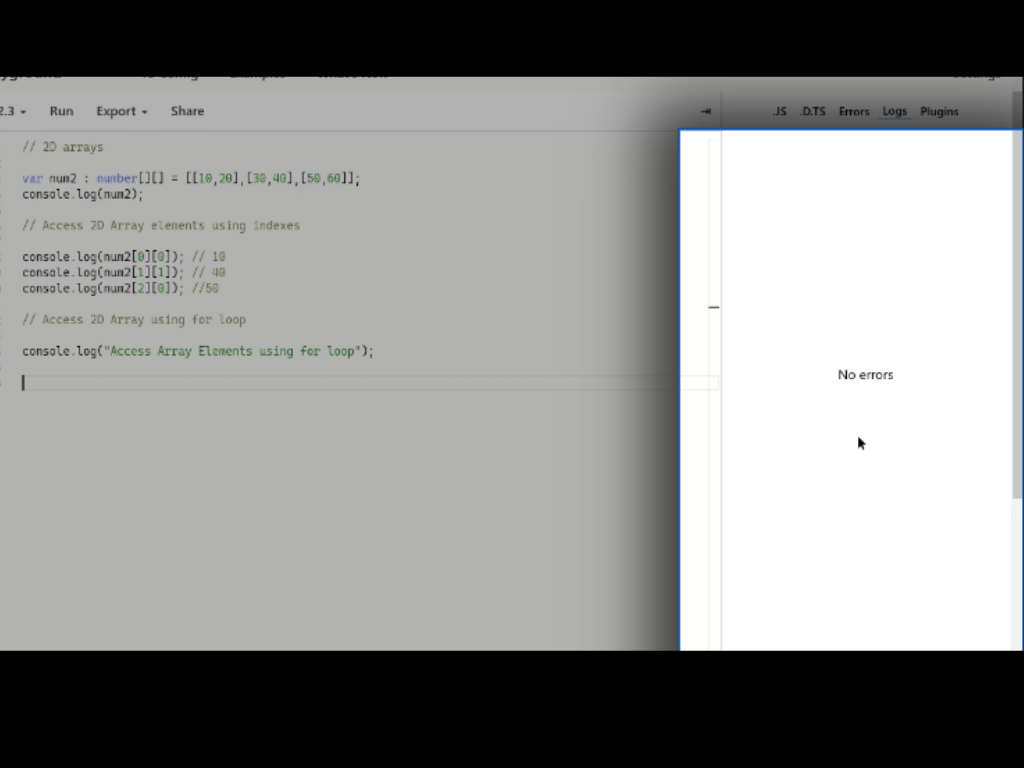Click the pin/dock sidebar icon
Image resolution: width=1024 pixels, height=768 pixels.
[708, 111]
